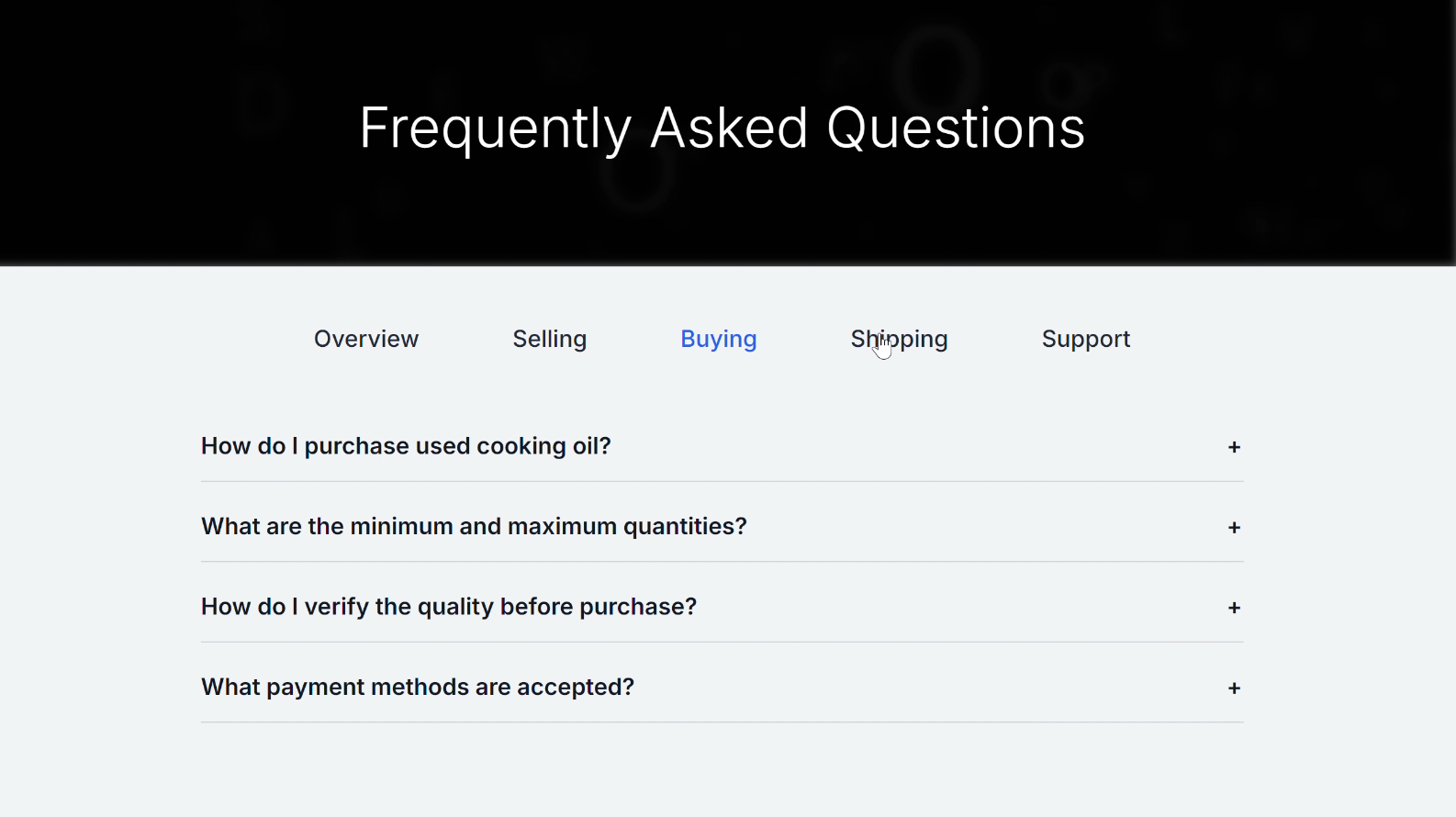The height and width of the screenshot is (817, 1456).
Task: Toggle the plus icon for verifying quality
Action: pos(1234,608)
